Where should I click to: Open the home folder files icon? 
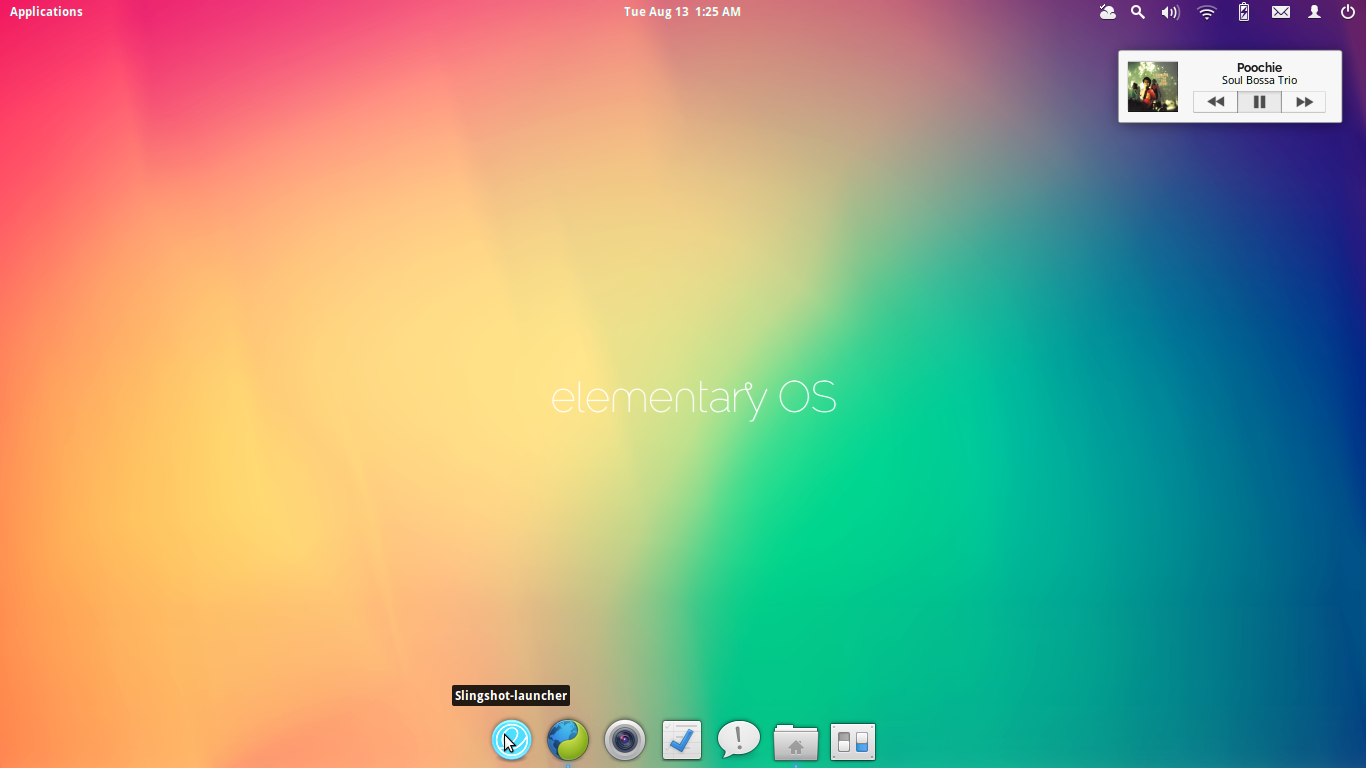(796, 742)
